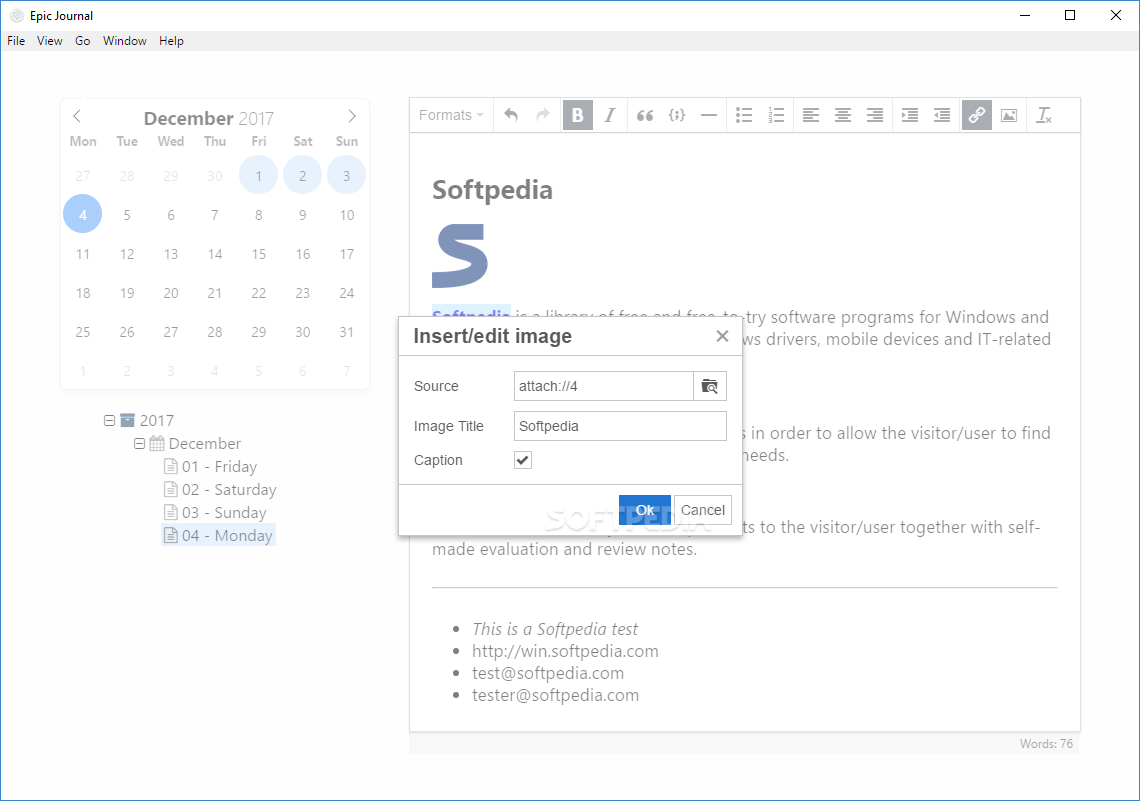Select the 04 - Monday entry

218,536
